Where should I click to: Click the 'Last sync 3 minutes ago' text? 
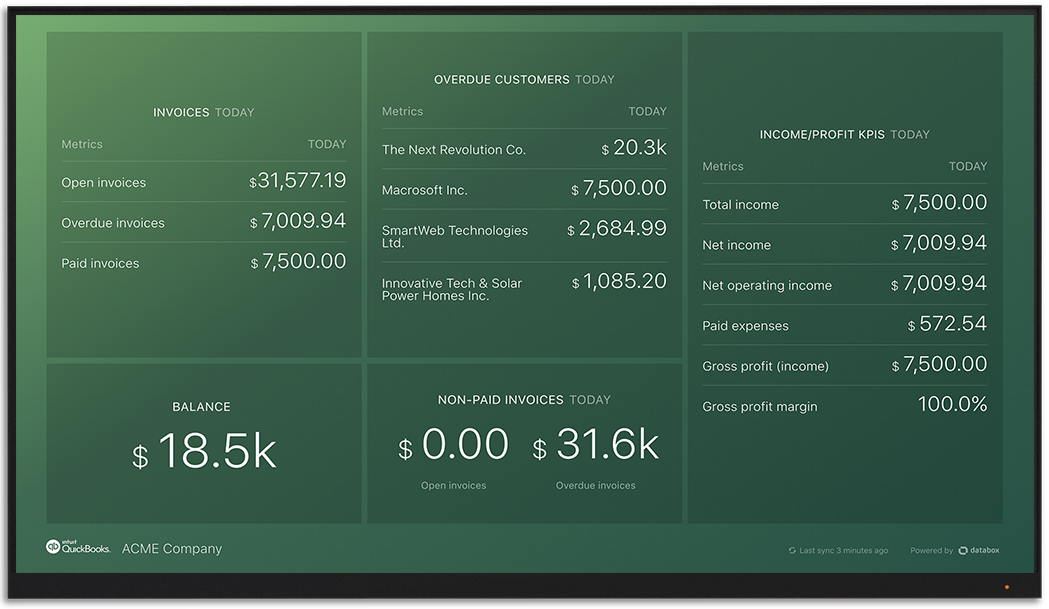[843, 551]
